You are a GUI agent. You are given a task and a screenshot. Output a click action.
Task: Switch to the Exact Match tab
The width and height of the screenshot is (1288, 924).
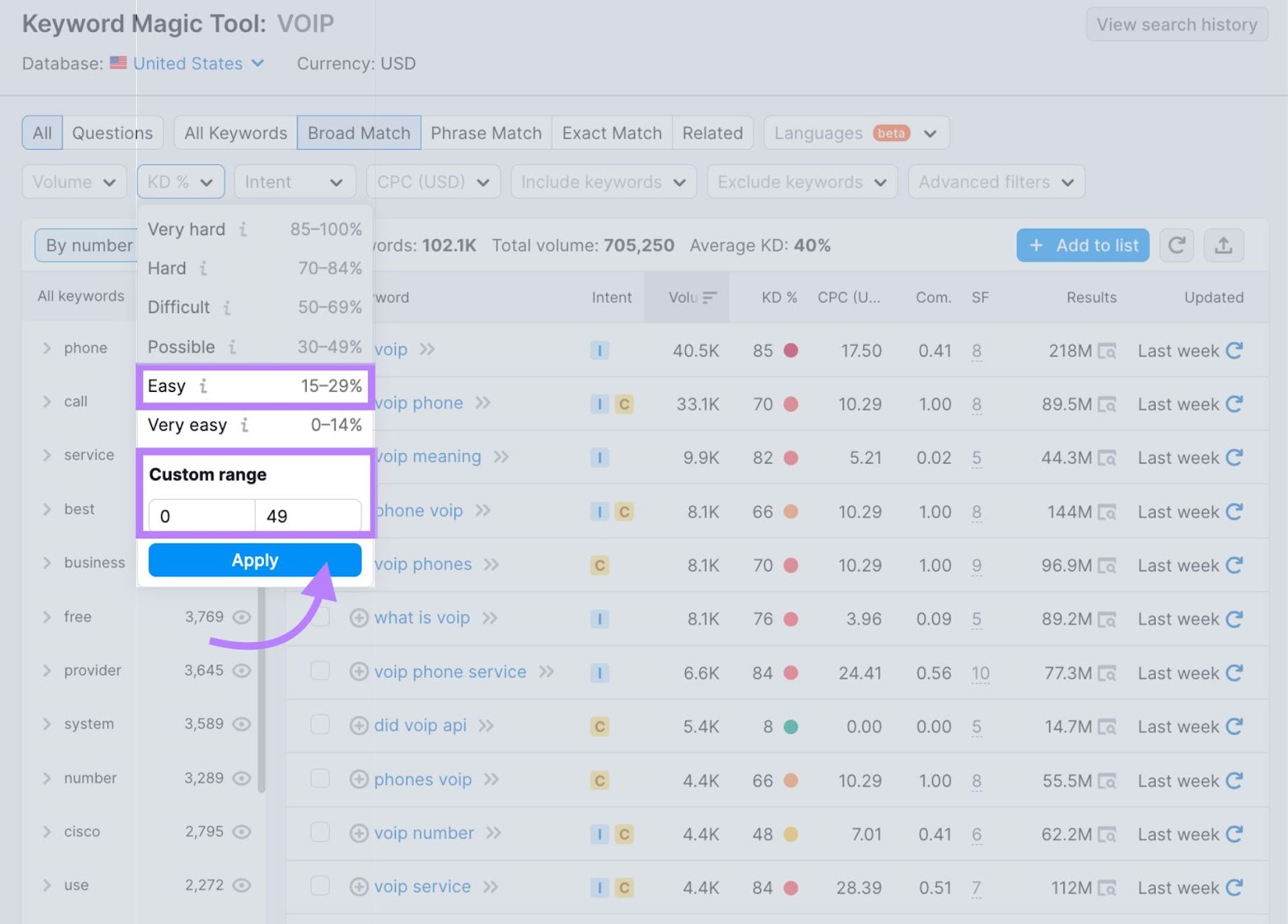(611, 133)
